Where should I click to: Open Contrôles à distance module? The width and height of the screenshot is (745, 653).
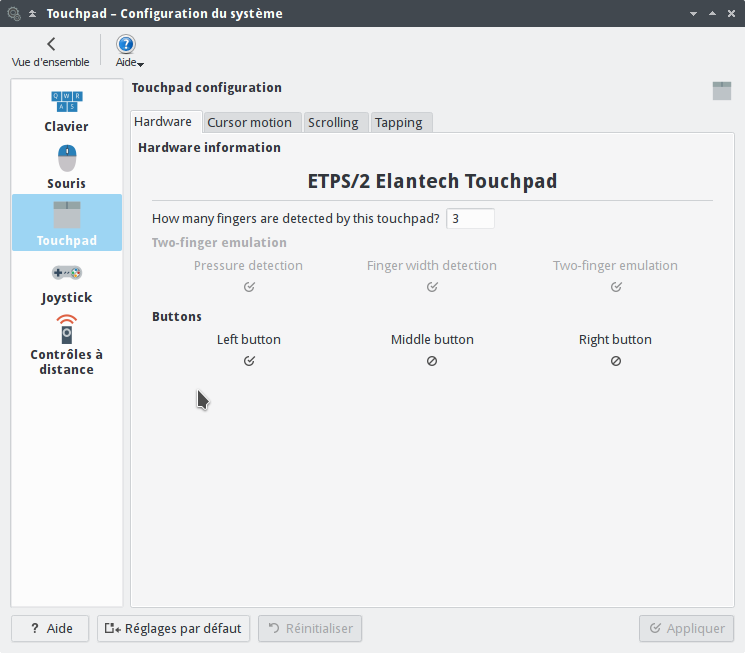[66, 345]
